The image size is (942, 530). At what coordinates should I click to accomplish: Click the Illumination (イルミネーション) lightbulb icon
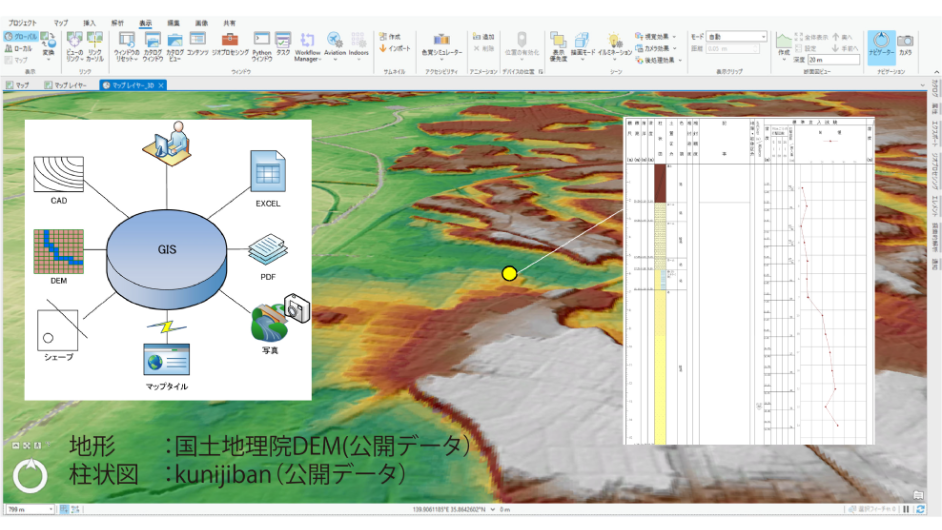pyautogui.click(x=614, y=40)
